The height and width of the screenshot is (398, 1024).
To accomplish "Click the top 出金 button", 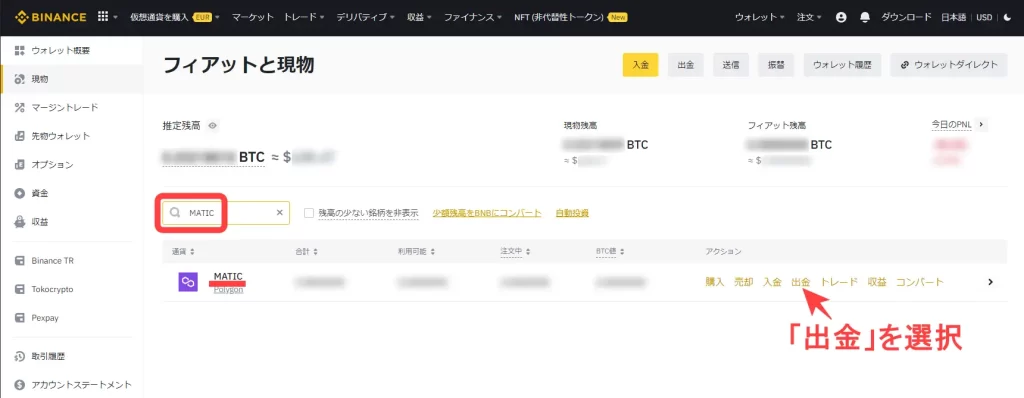I will (686, 65).
